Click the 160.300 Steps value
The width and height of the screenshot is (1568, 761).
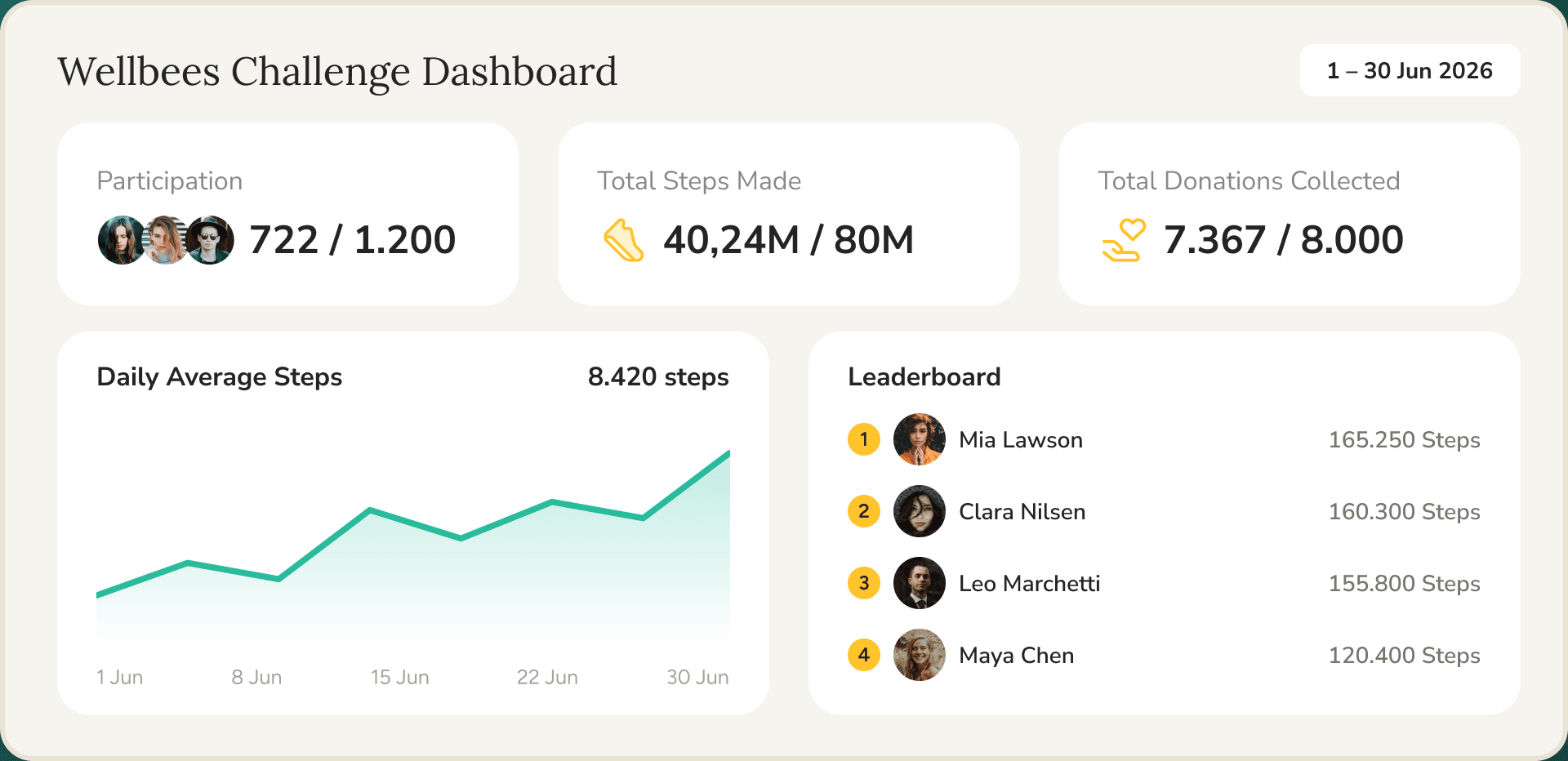(x=1405, y=512)
